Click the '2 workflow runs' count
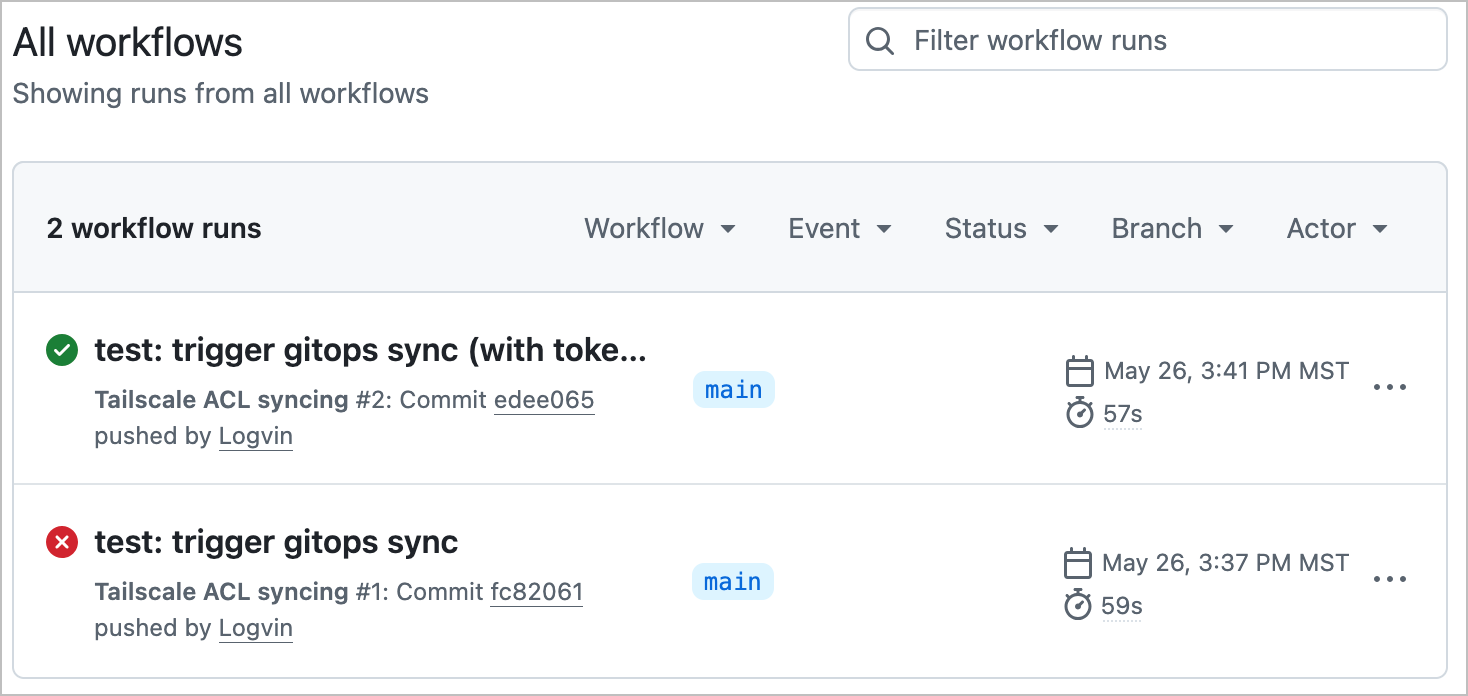The image size is (1468, 696). (x=154, y=228)
